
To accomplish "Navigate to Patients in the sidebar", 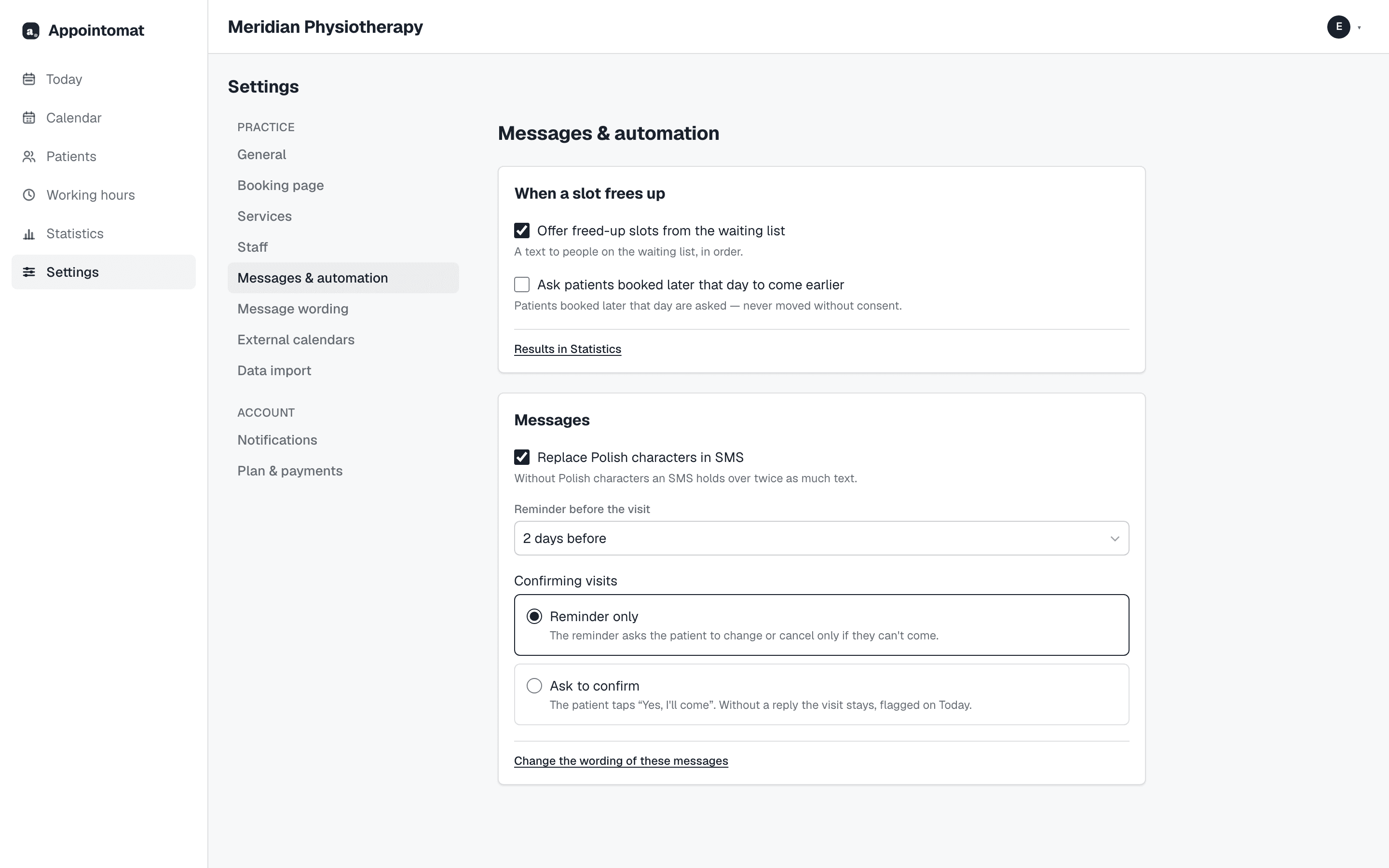I will click(x=103, y=156).
